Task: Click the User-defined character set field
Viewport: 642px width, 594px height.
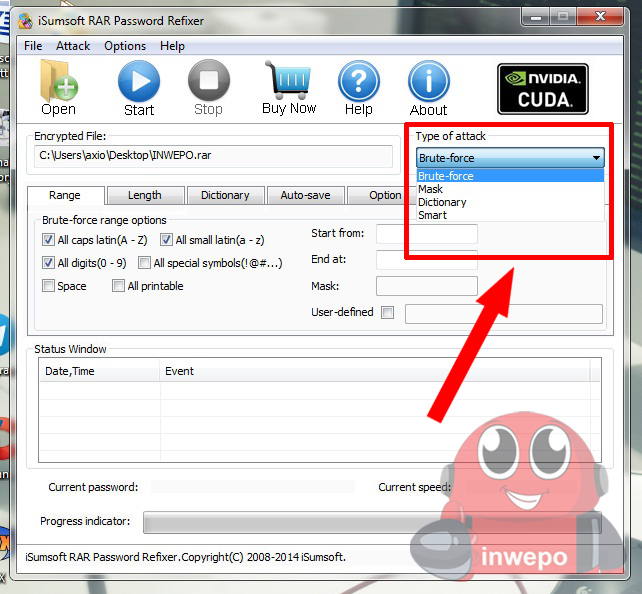Action: (x=504, y=314)
